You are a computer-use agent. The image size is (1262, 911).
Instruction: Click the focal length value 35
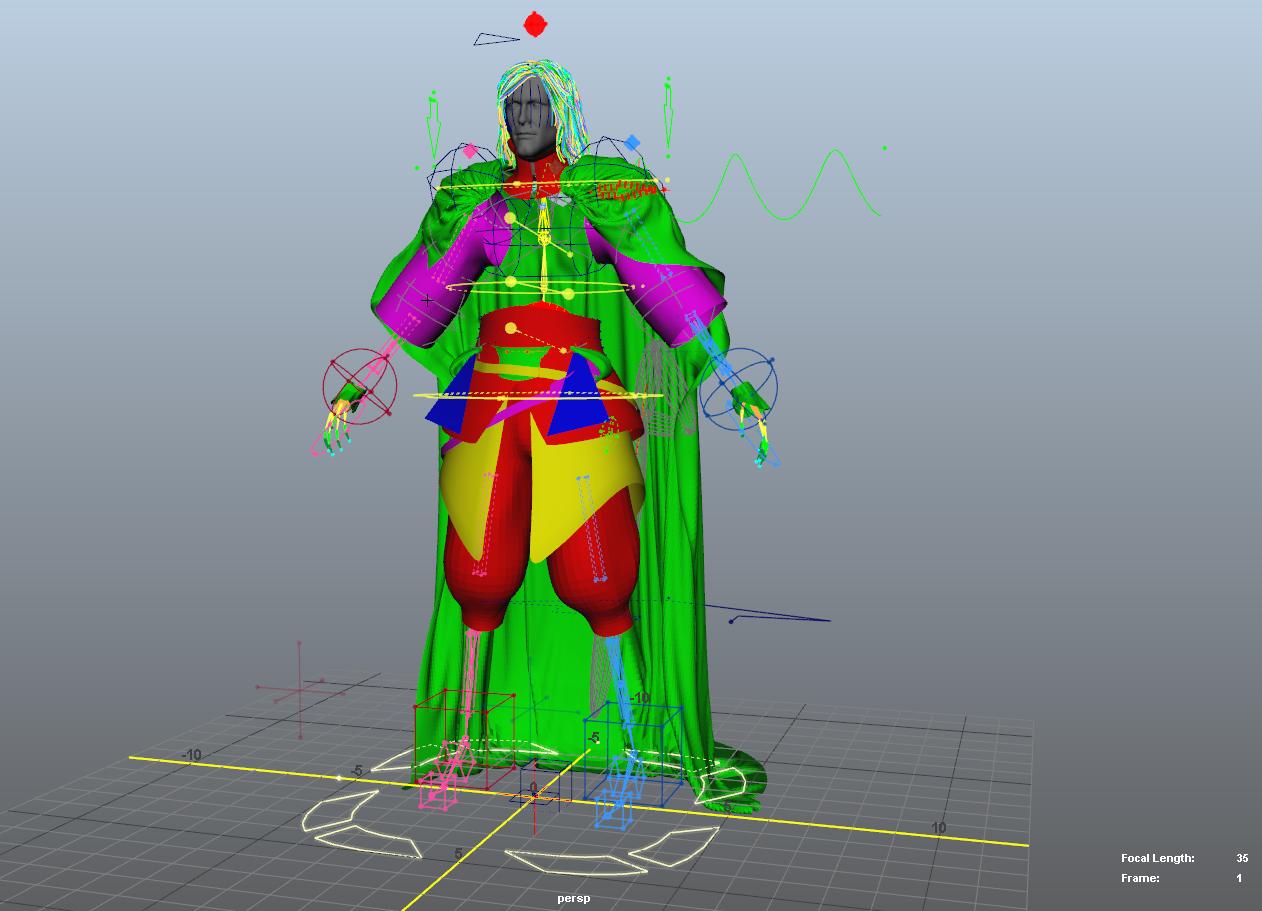(1242, 858)
